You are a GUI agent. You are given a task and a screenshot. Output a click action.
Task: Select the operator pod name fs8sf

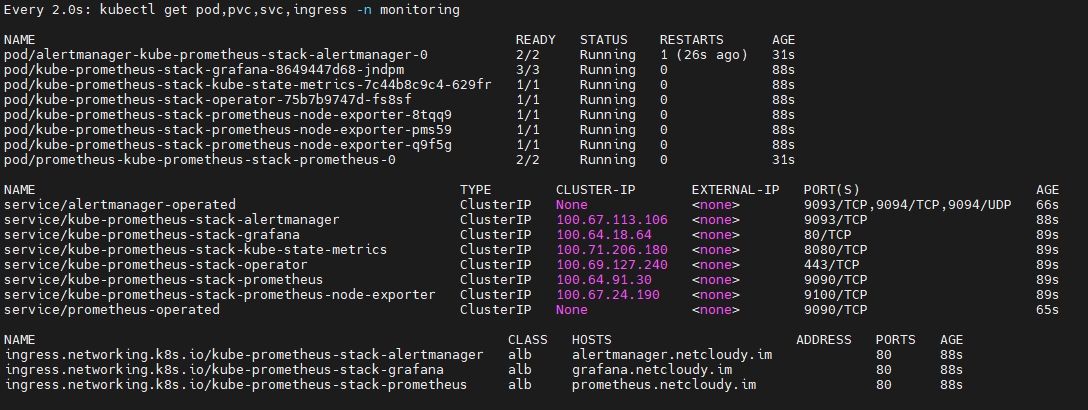(207, 100)
